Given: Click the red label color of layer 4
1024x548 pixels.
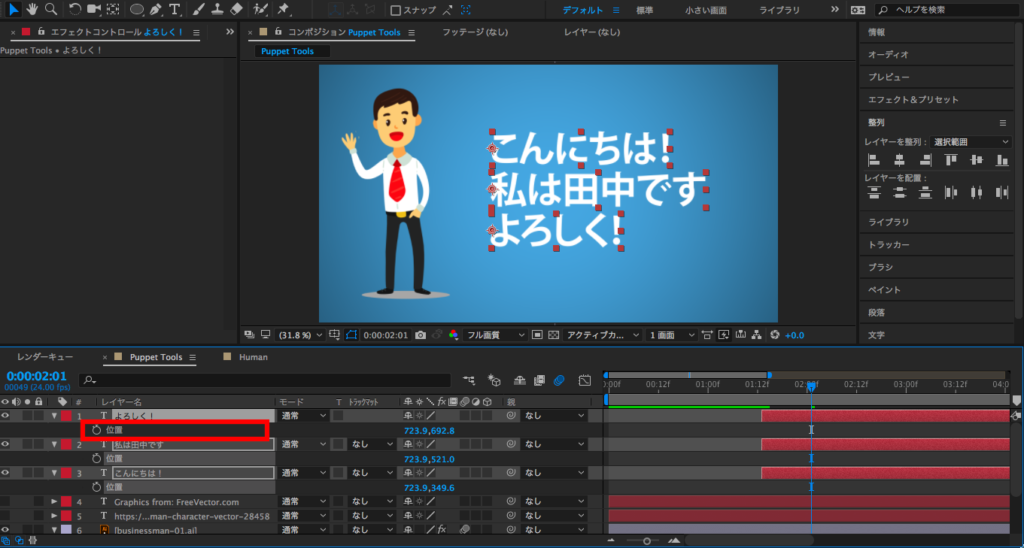Looking at the screenshot, I should tap(66, 502).
